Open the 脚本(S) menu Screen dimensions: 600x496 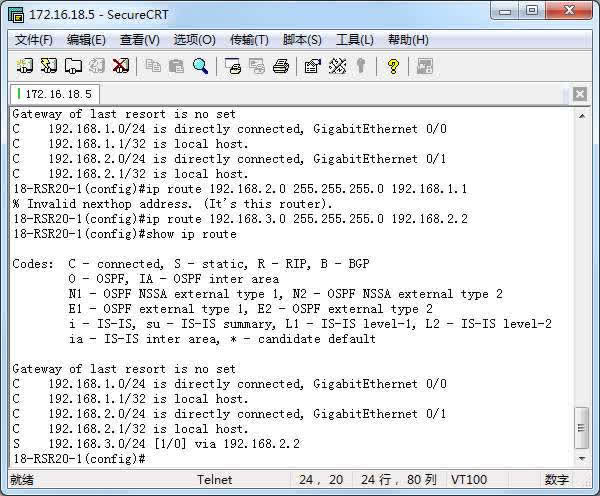pos(302,40)
